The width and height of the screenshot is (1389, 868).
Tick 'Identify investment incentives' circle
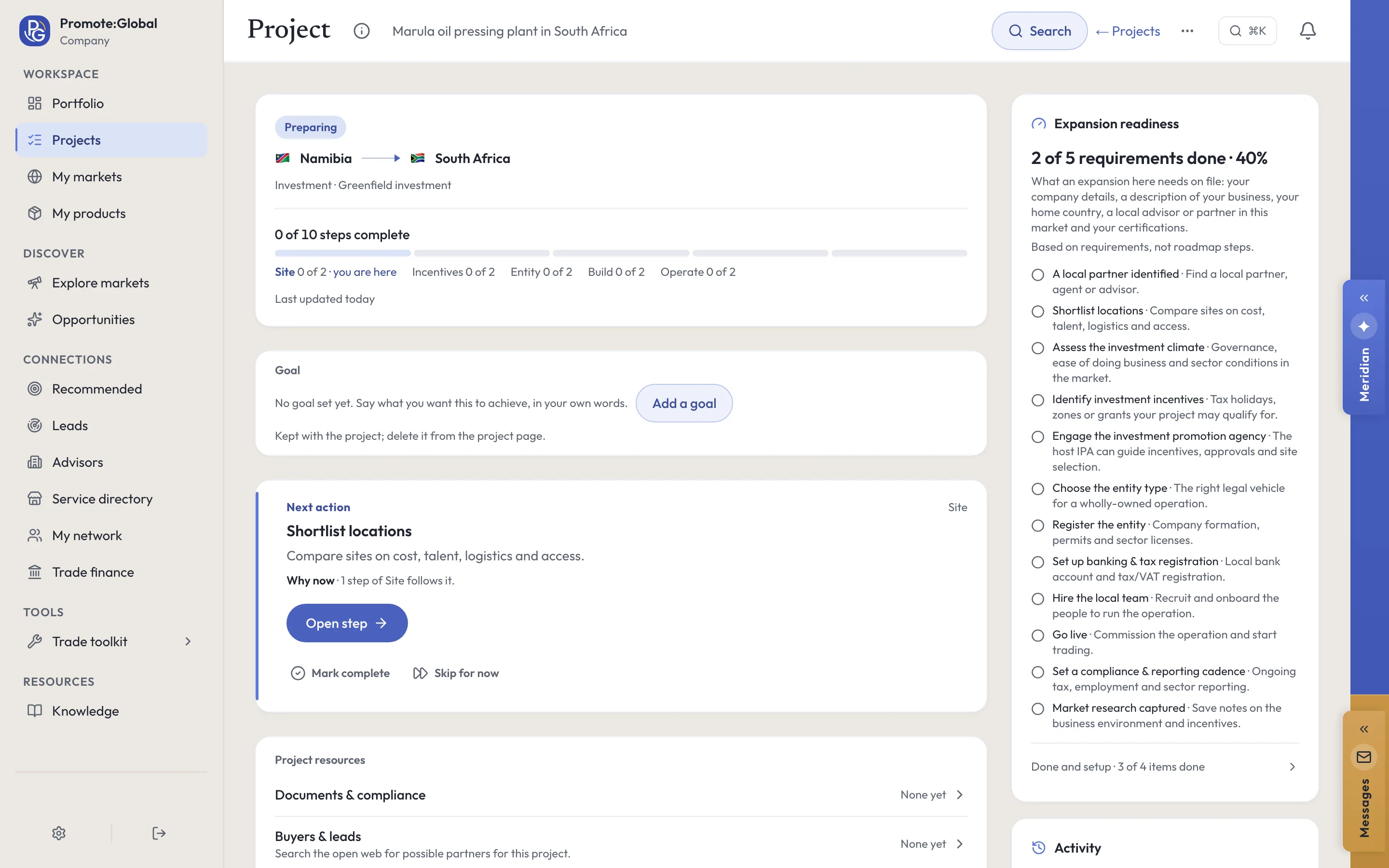(x=1038, y=400)
